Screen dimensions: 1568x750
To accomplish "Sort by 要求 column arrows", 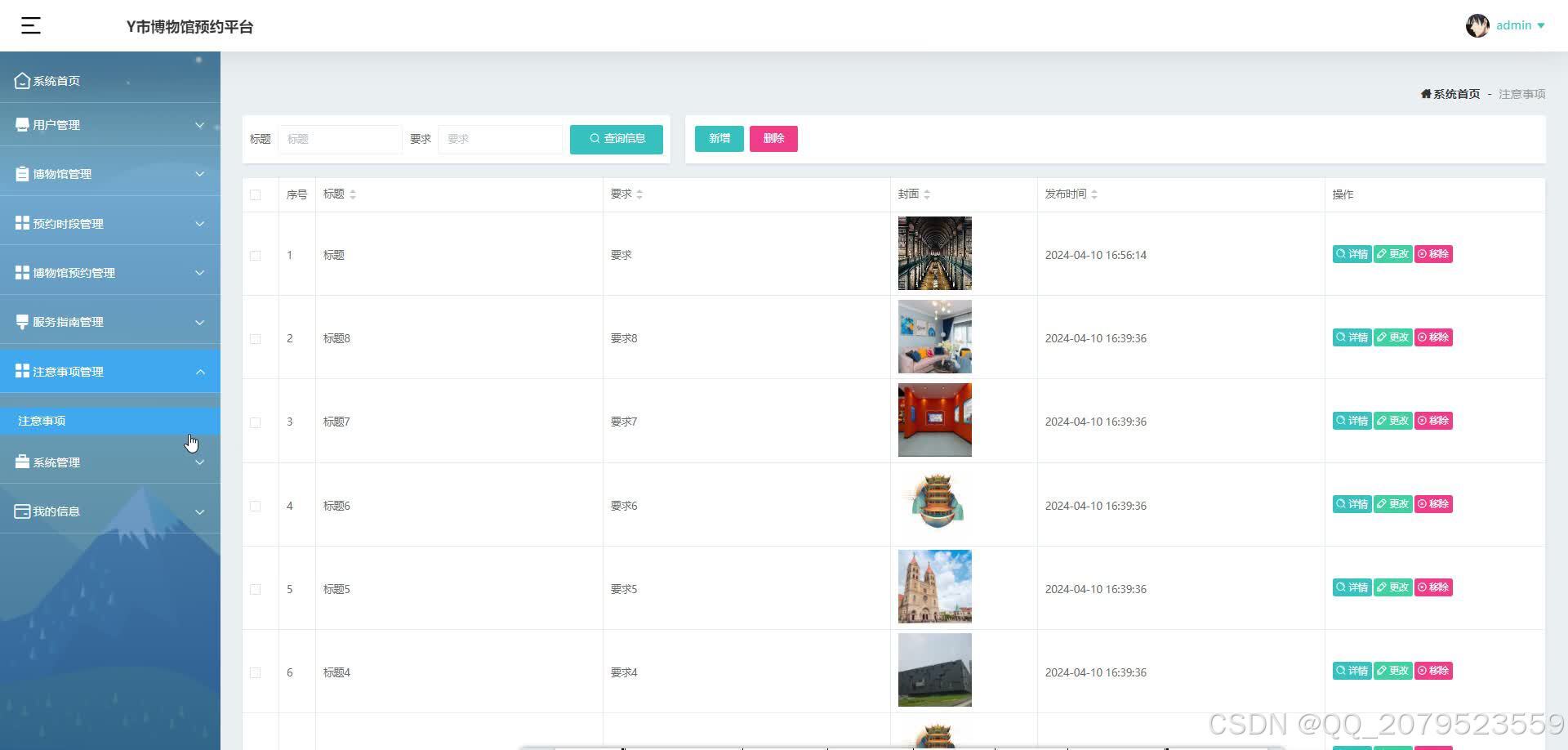I will click(x=639, y=194).
